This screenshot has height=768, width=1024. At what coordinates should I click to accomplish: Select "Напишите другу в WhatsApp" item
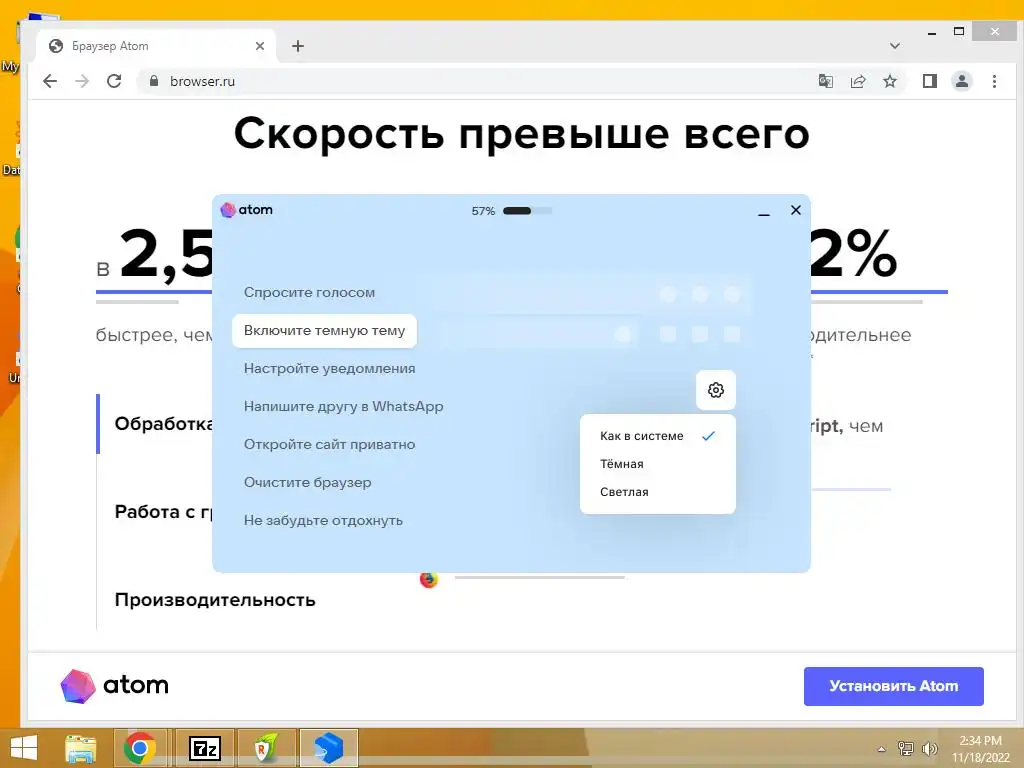[344, 406]
